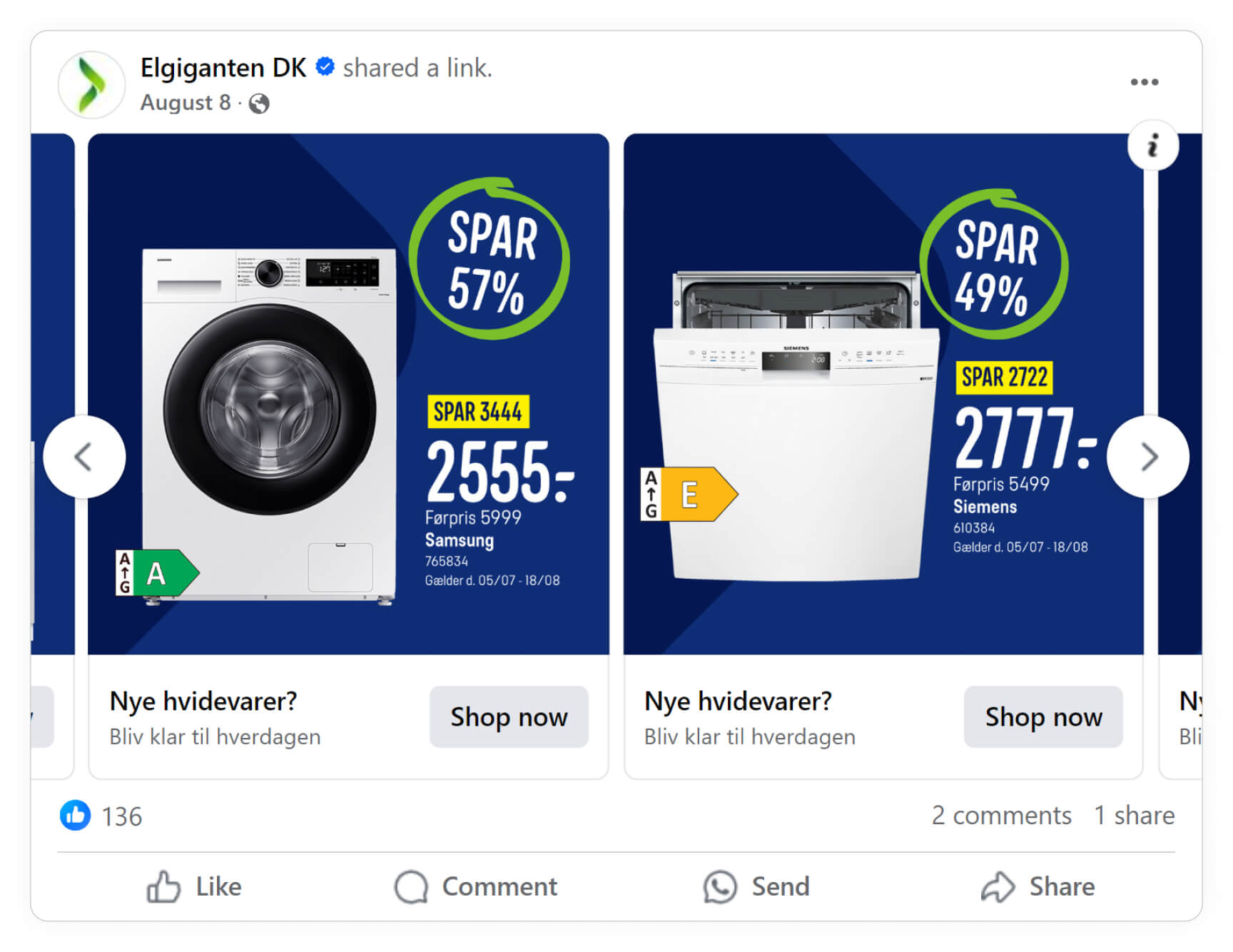Like the post
The width and height of the screenshot is (1233, 952).
(x=194, y=886)
